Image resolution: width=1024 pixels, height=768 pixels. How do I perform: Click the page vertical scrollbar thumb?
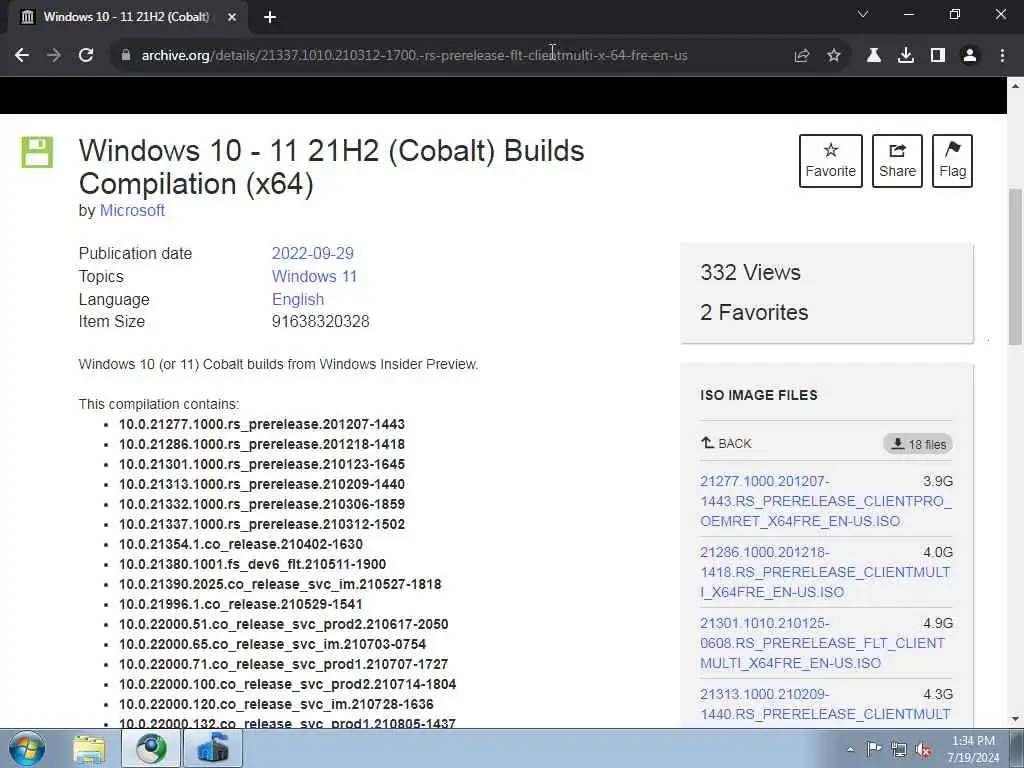[1016, 266]
